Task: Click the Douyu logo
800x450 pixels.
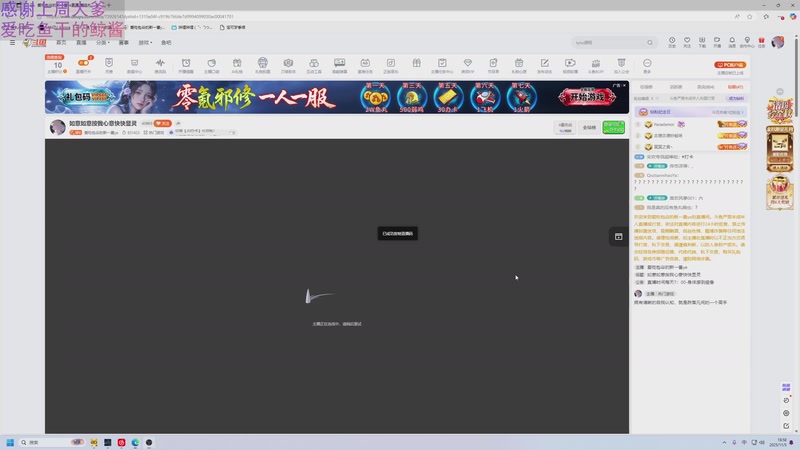Action: (35, 43)
